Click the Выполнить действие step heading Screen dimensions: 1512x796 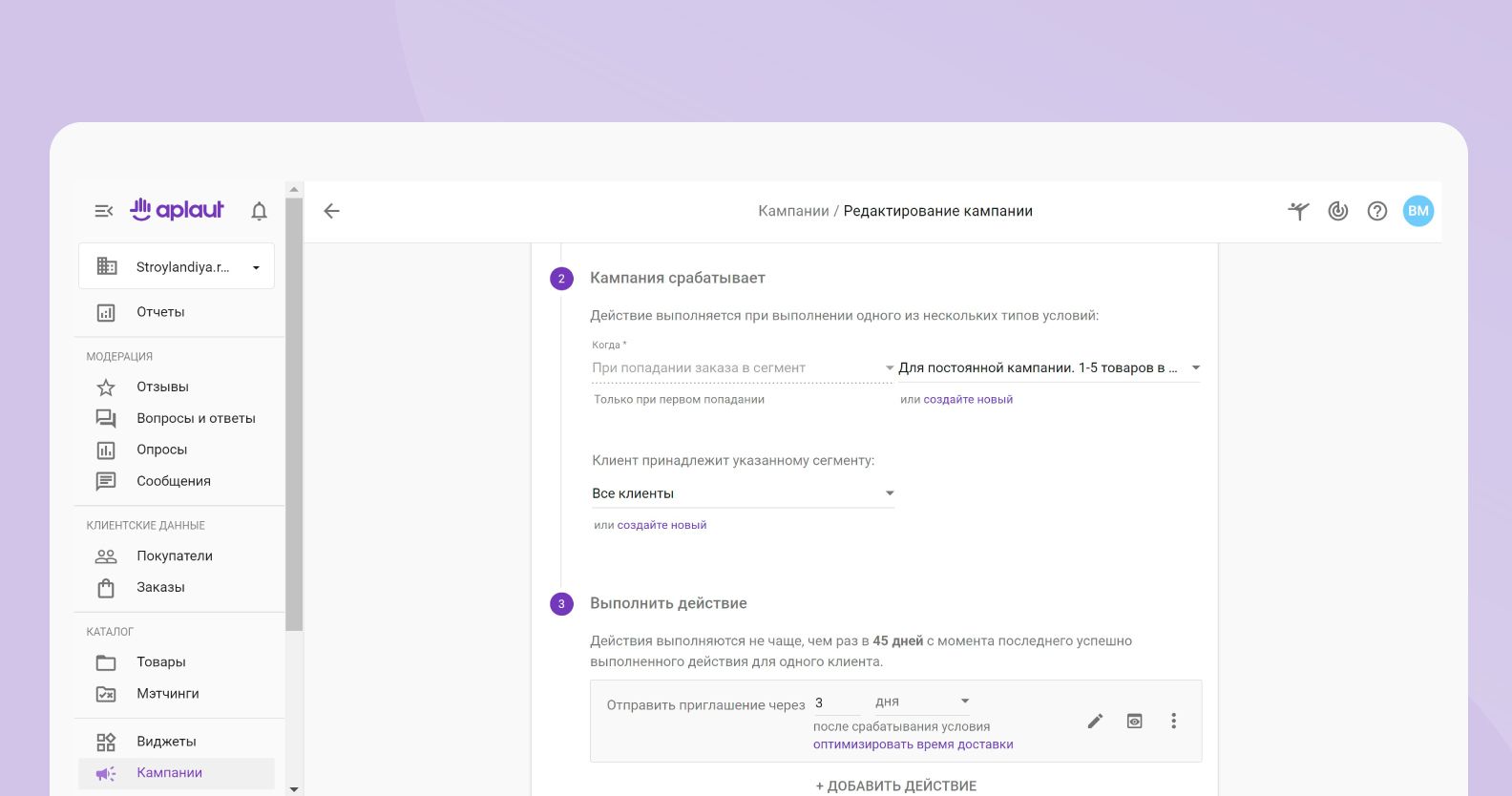tap(668, 603)
